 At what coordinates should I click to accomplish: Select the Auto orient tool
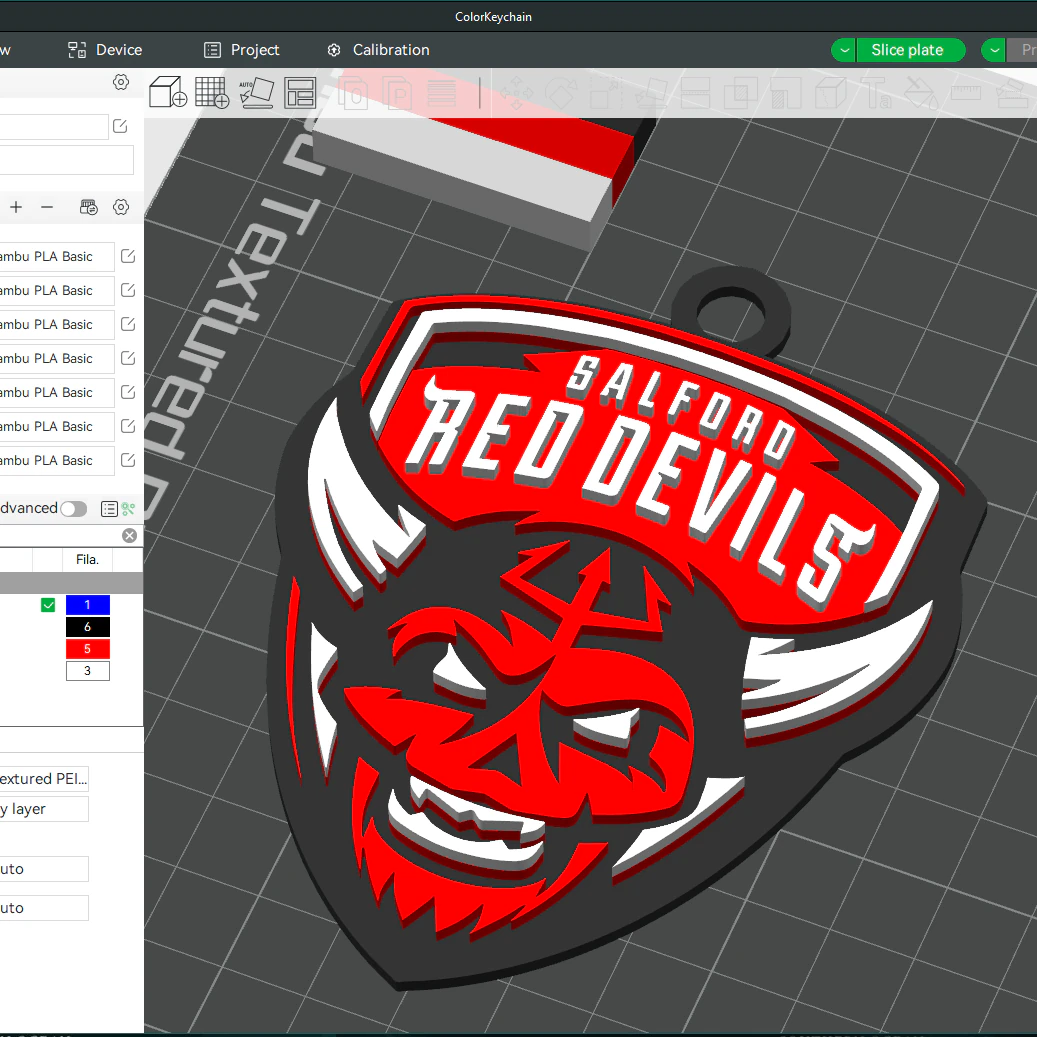coord(256,92)
